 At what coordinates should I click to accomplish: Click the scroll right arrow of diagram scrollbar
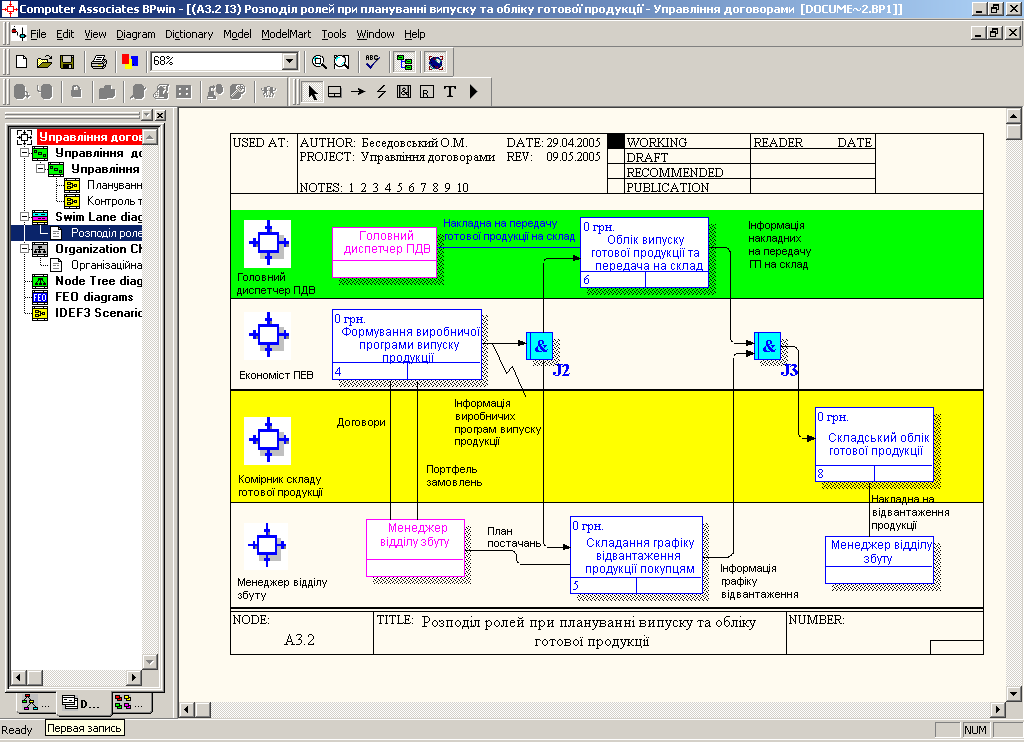tap(999, 709)
